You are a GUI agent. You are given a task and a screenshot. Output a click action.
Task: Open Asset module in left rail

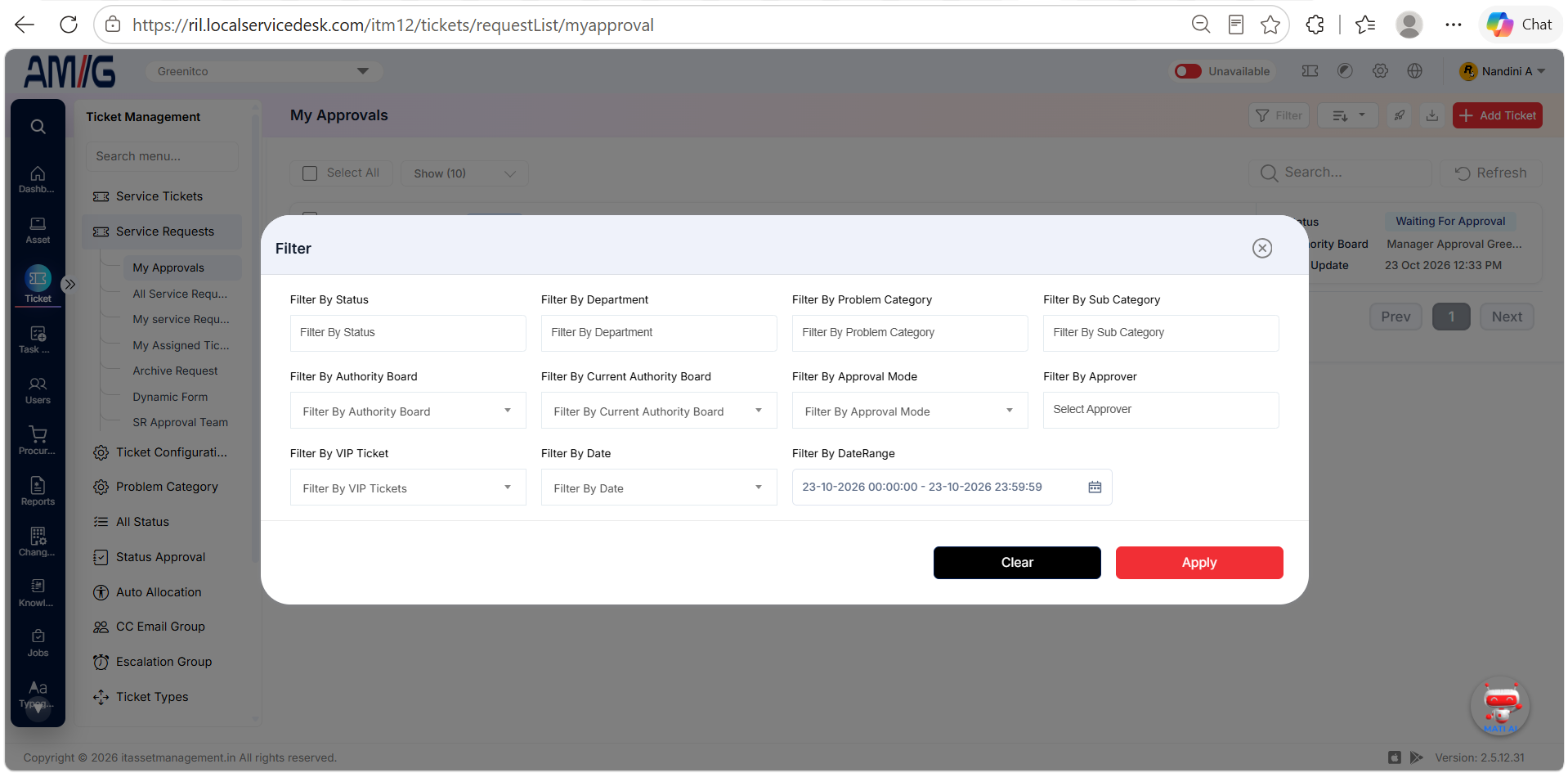coord(38,230)
